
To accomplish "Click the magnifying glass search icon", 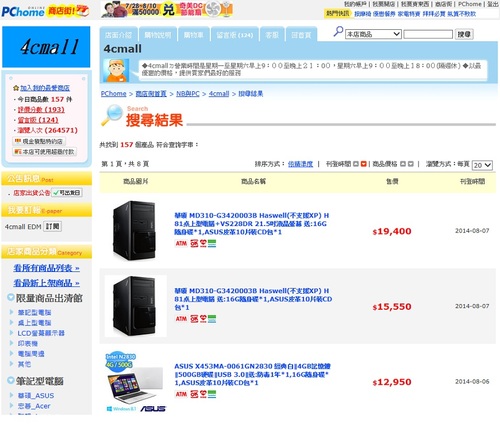I will pos(338,32).
